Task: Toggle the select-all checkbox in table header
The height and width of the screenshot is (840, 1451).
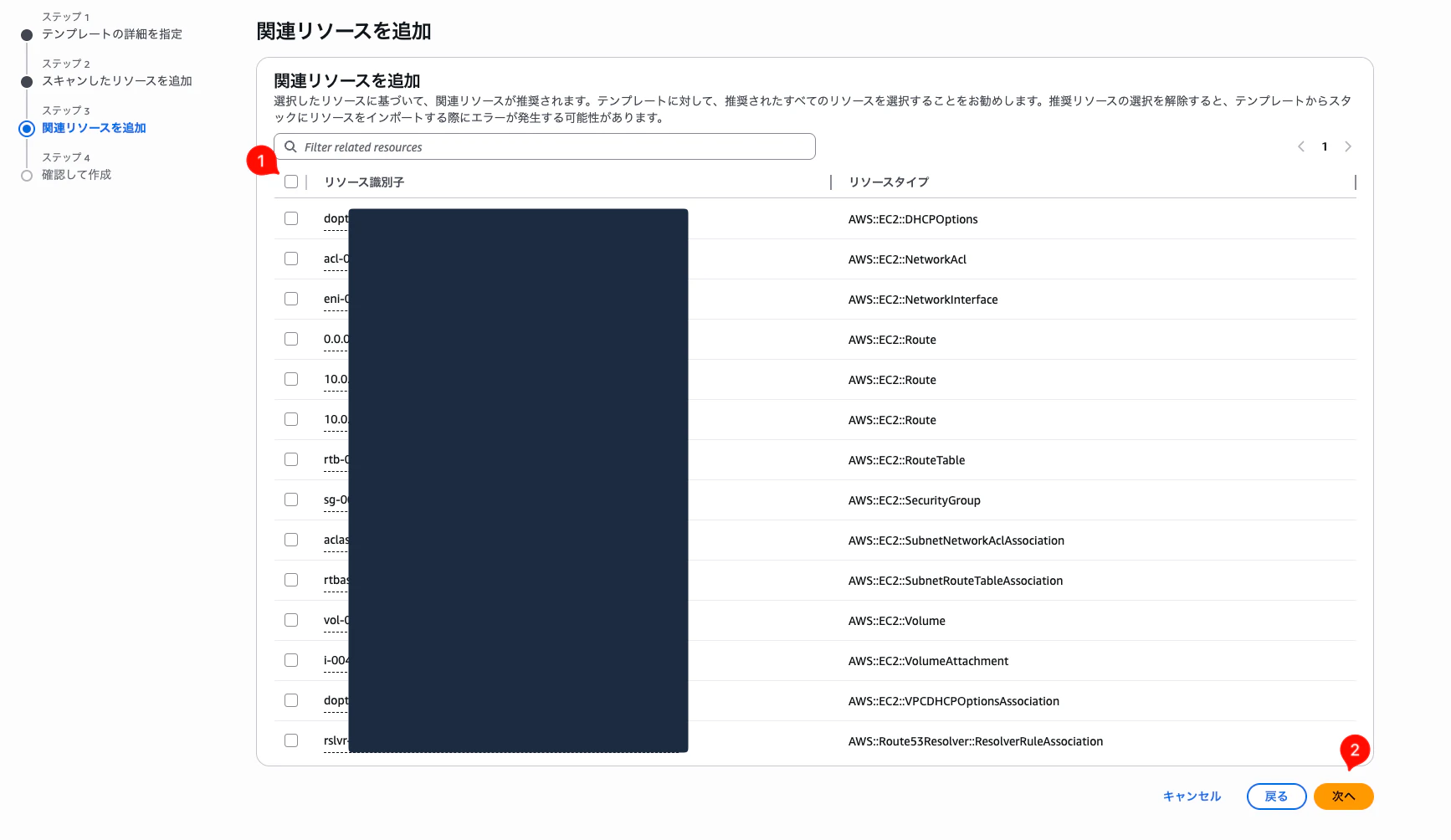Action: click(291, 182)
